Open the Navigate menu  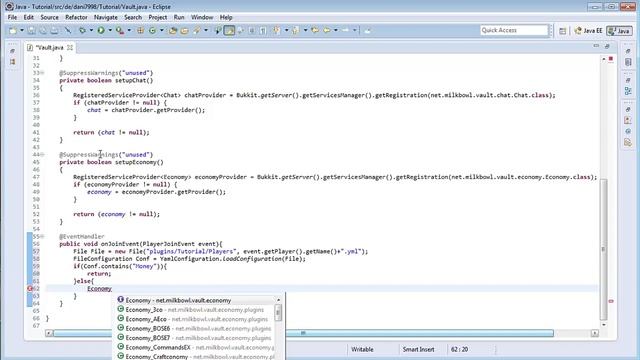click(106, 18)
